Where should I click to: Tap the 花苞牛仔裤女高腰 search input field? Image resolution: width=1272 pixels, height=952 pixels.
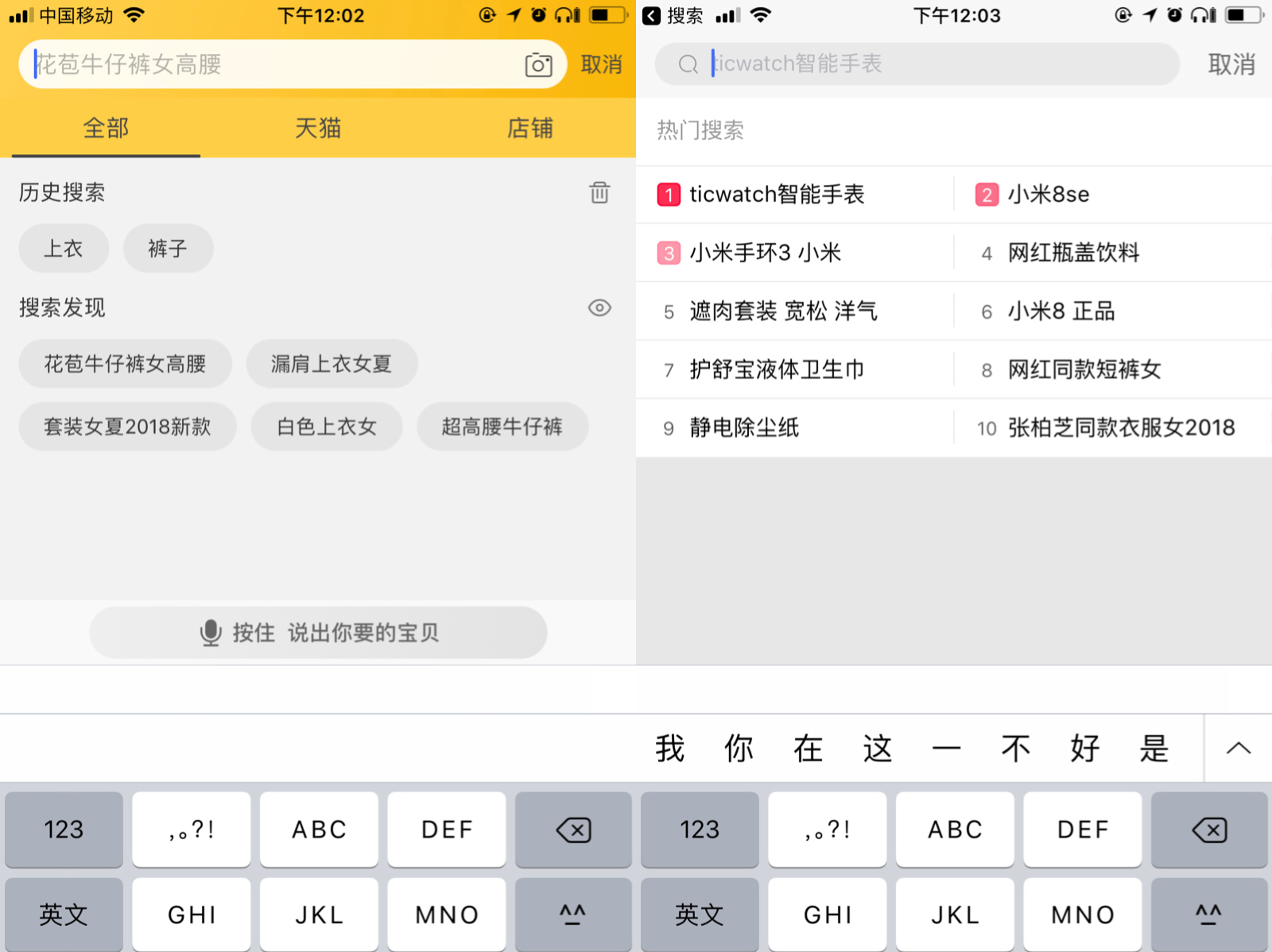(x=270, y=64)
